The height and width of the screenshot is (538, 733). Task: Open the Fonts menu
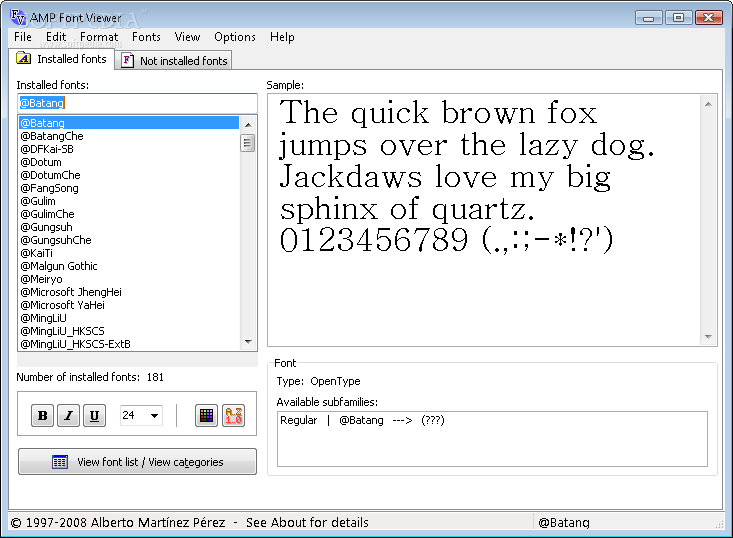pos(146,37)
